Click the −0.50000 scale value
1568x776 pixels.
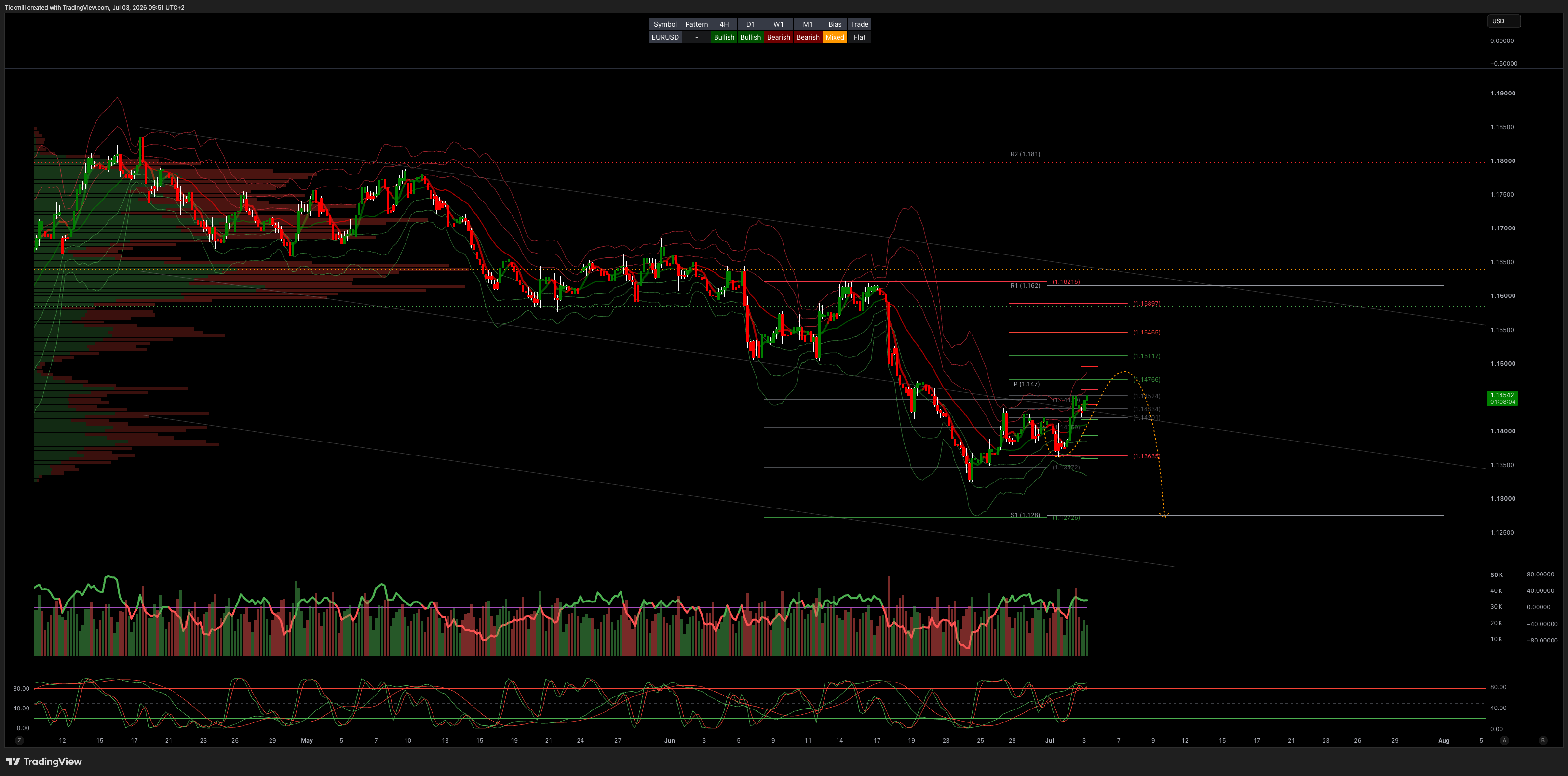pos(1503,63)
